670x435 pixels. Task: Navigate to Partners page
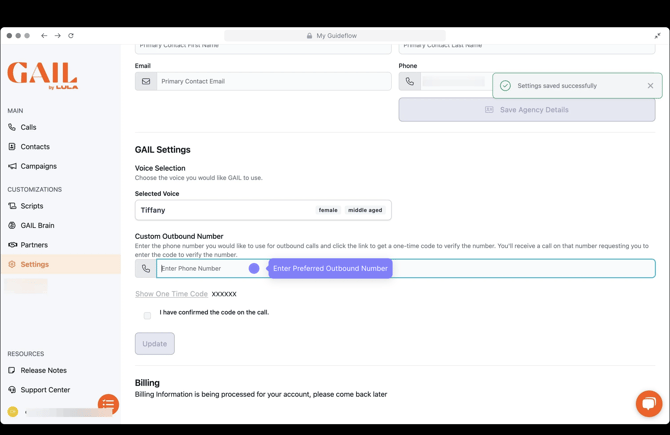[x=28, y=245]
